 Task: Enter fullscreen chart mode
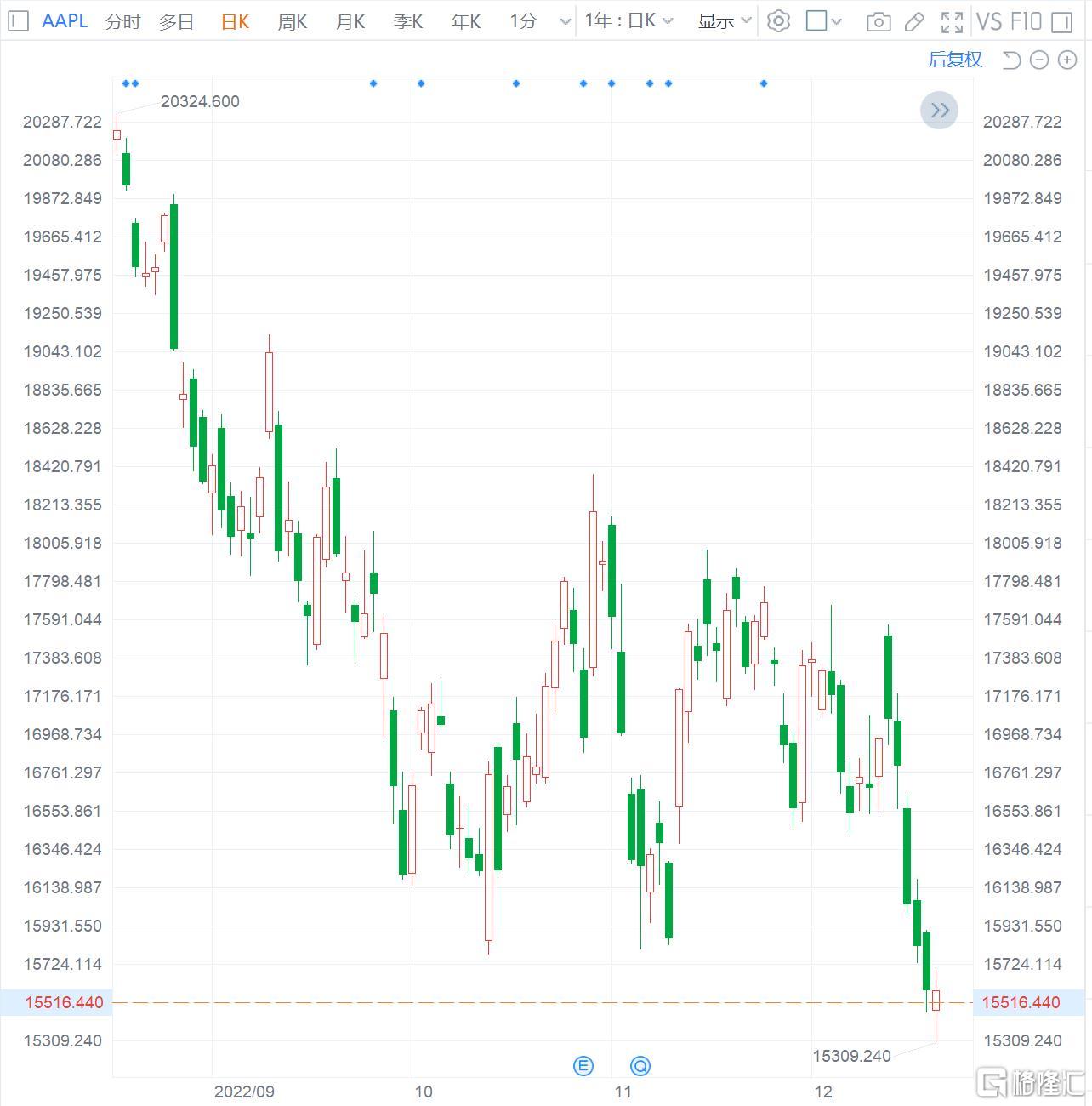tap(953, 21)
